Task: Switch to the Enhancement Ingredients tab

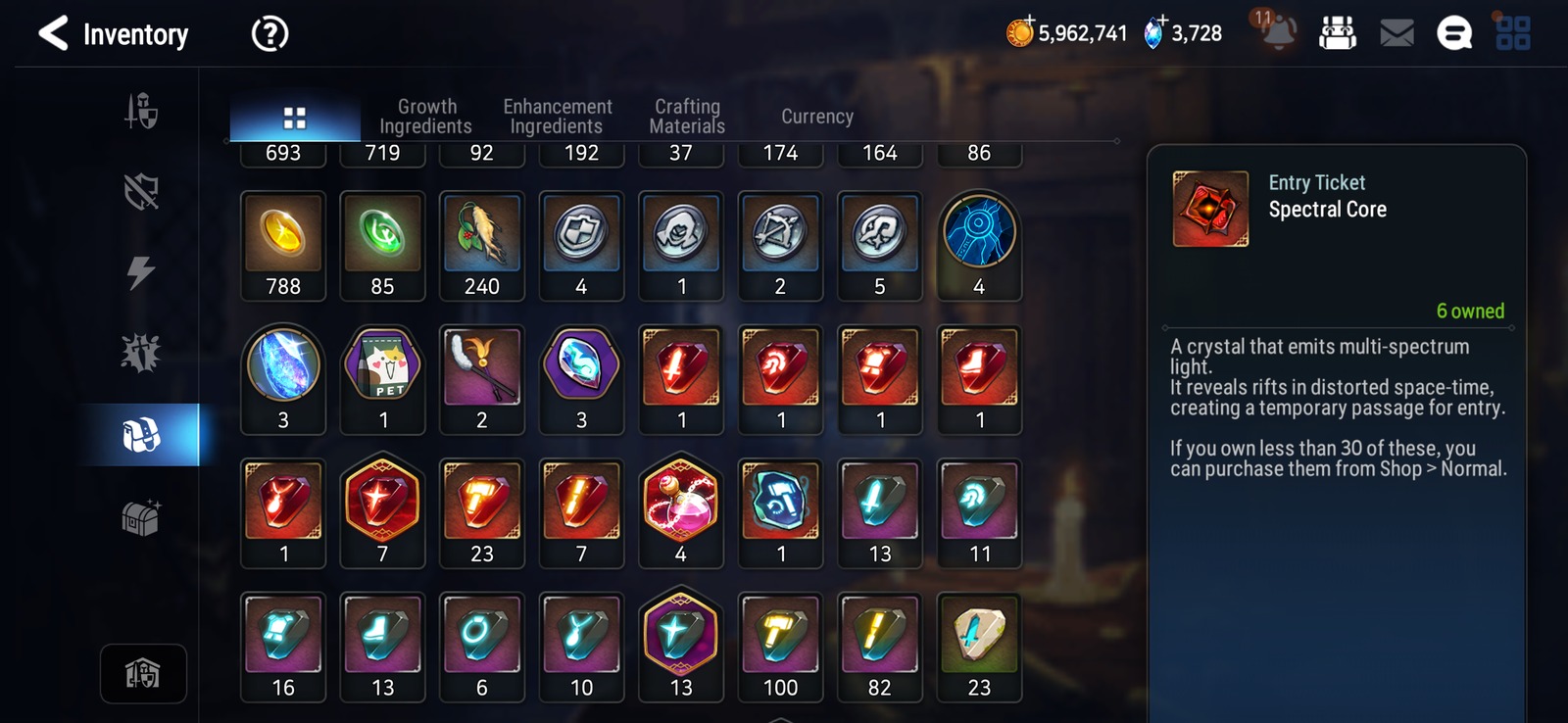Action: tap(557, 116)
